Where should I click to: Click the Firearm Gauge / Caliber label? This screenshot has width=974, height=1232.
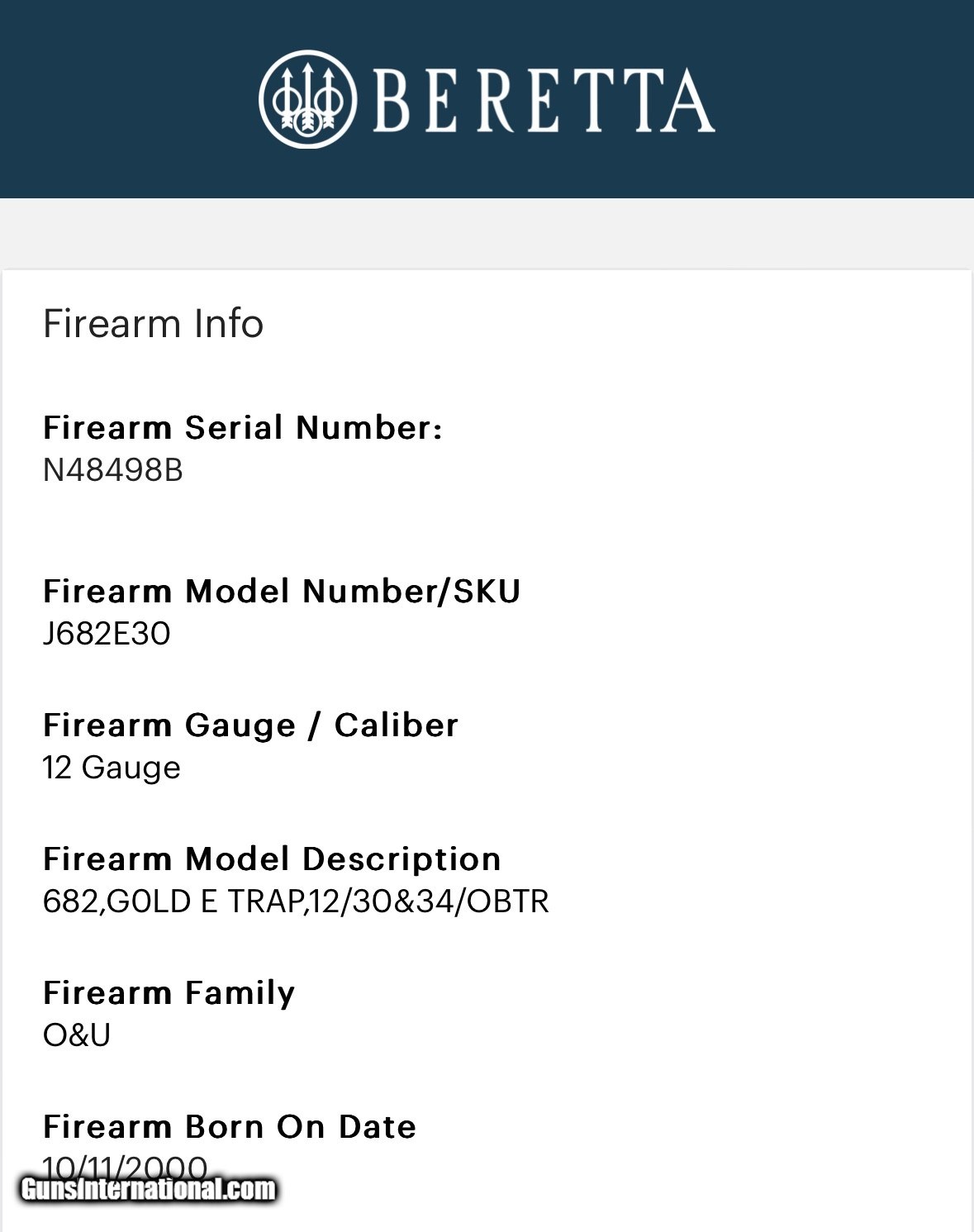point(250,725)
